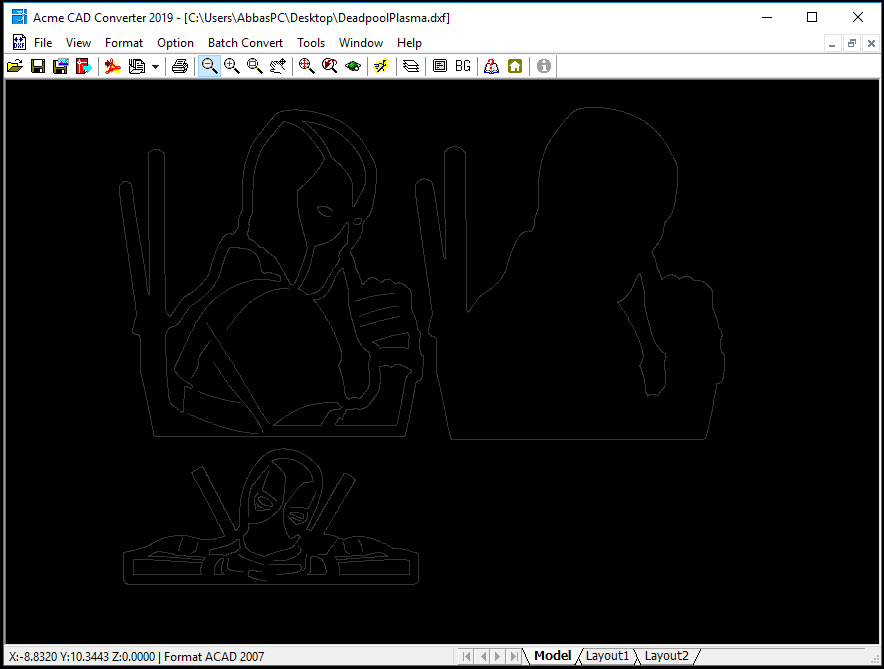Click the Home page icon
This screenshot has height=669, width=884.
click(x=515, y=67)
